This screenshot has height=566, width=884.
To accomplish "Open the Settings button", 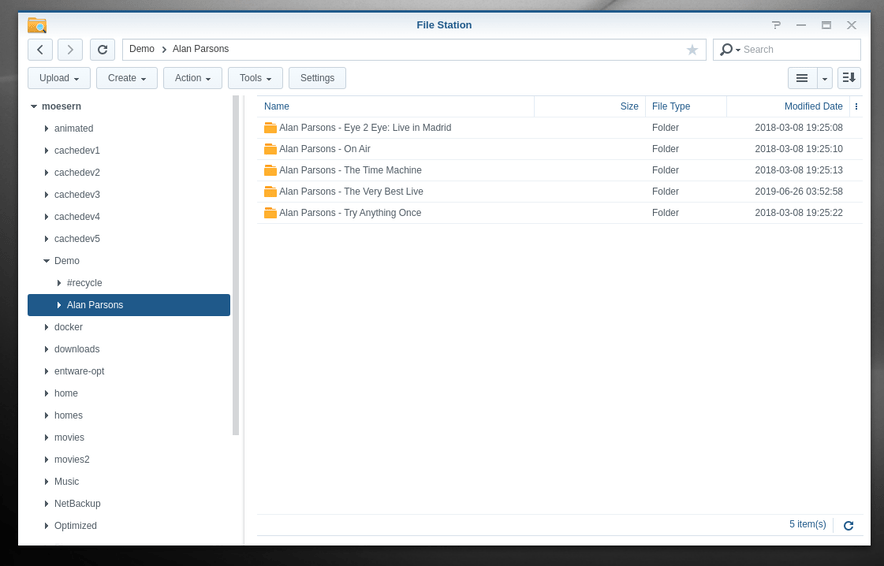I will [x=317, y=78].
